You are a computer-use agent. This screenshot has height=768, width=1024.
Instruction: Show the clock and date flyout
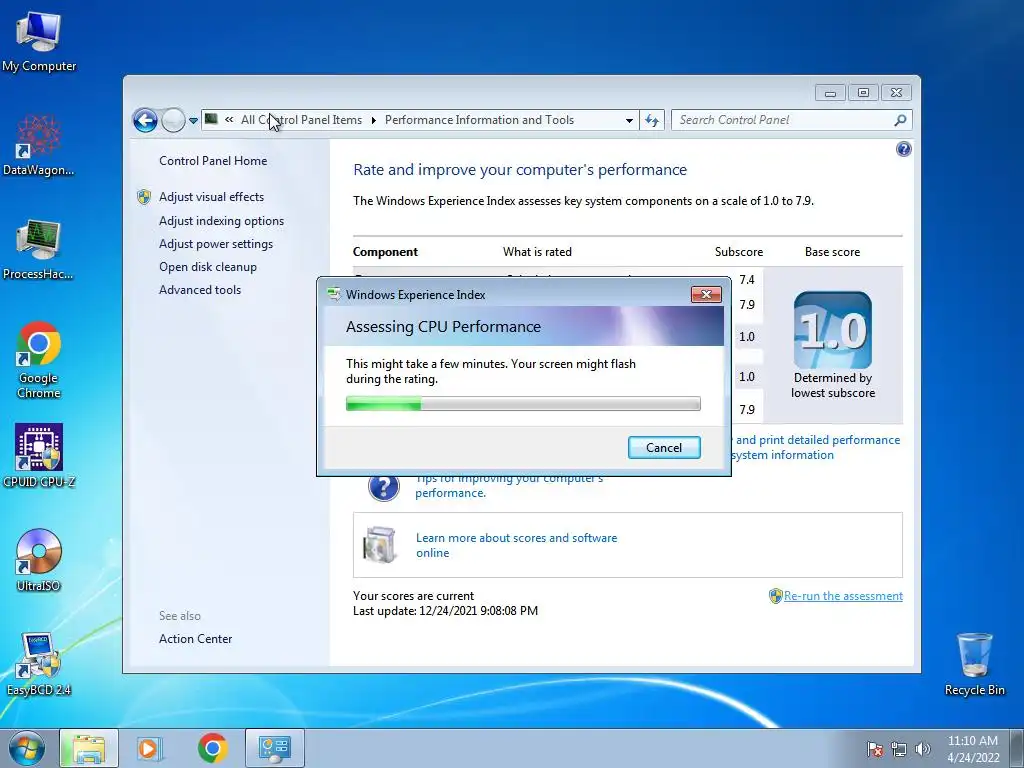pyautogui.click(x=973, y=749)
